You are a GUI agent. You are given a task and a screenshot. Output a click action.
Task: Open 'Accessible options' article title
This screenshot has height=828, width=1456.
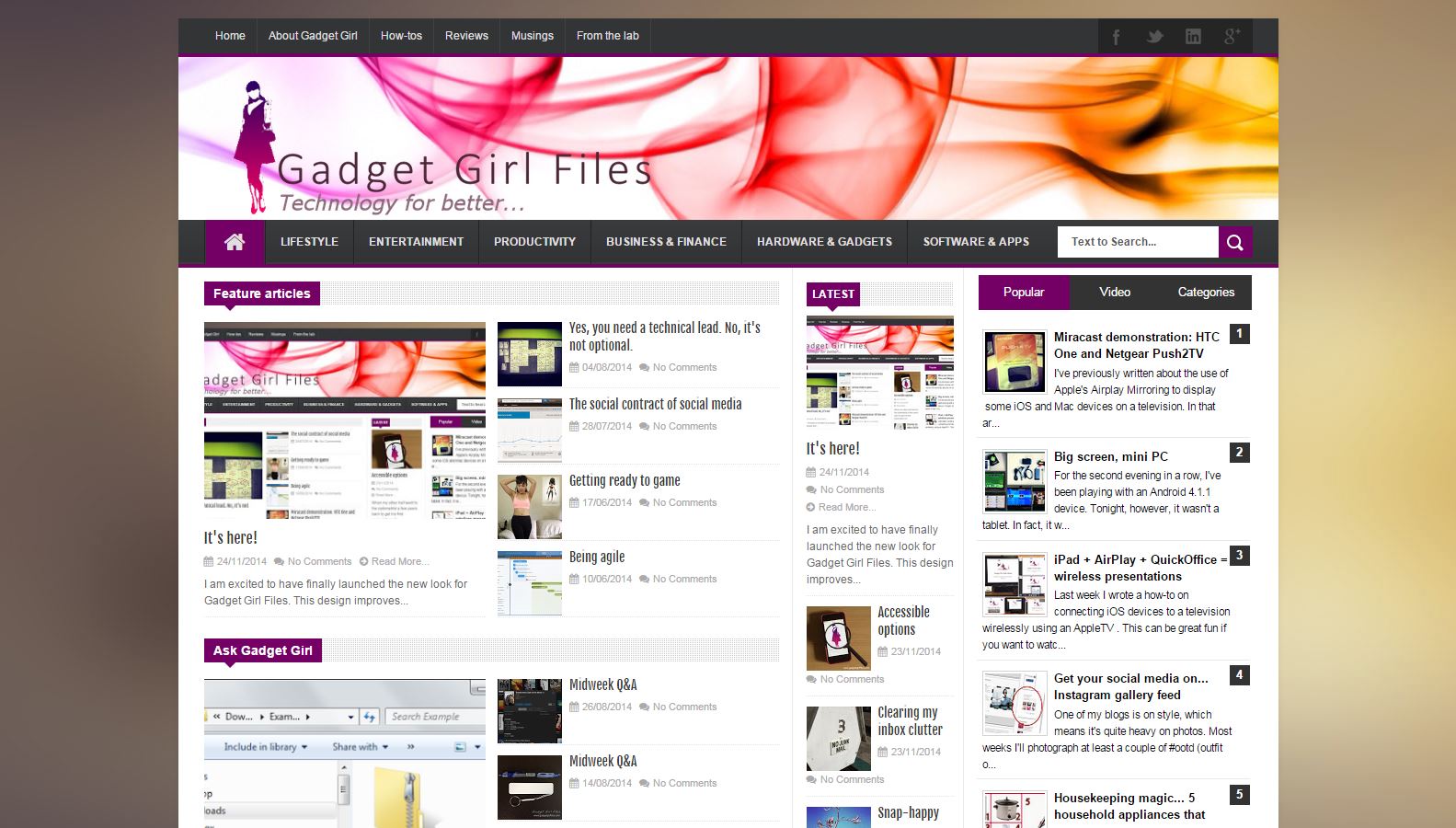pos(904,621)
